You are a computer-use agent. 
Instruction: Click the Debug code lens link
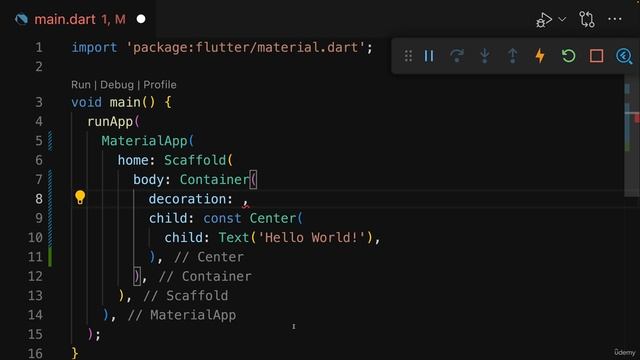point(117,84)
